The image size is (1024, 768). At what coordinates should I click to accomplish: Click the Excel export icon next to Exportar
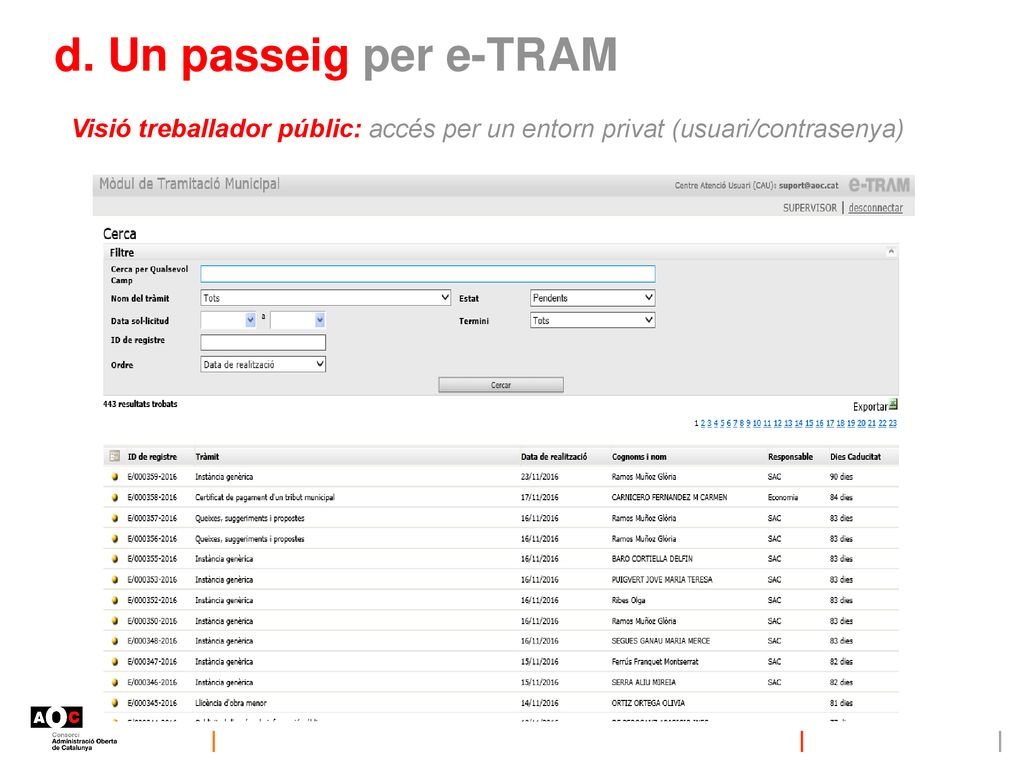[x=893, y=404]
